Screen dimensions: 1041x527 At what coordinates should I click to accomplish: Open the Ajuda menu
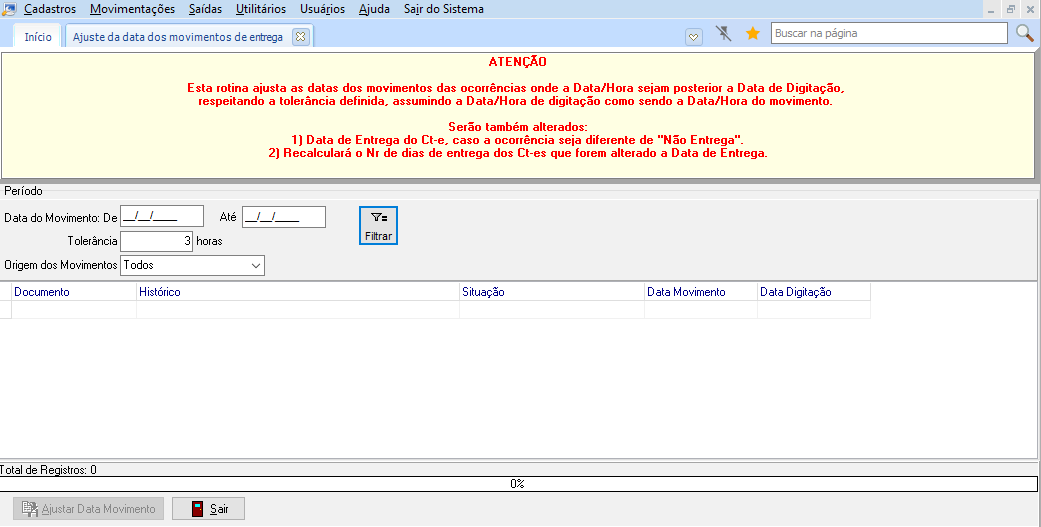tap(374, 9)
